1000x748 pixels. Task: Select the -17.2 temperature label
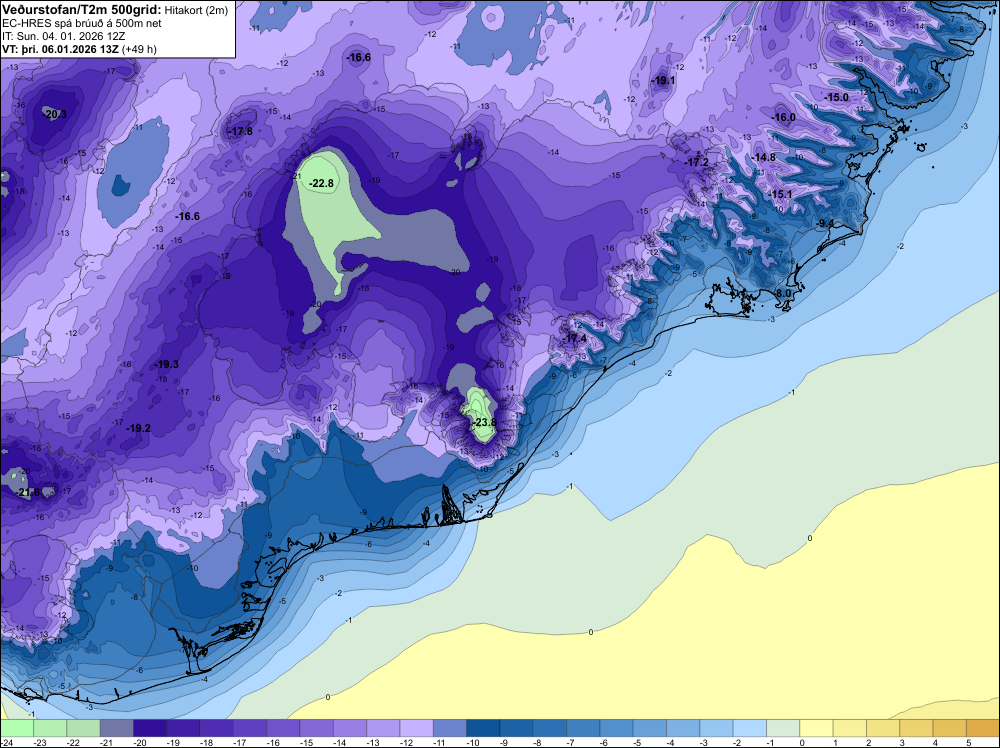[x=696, y=163]
